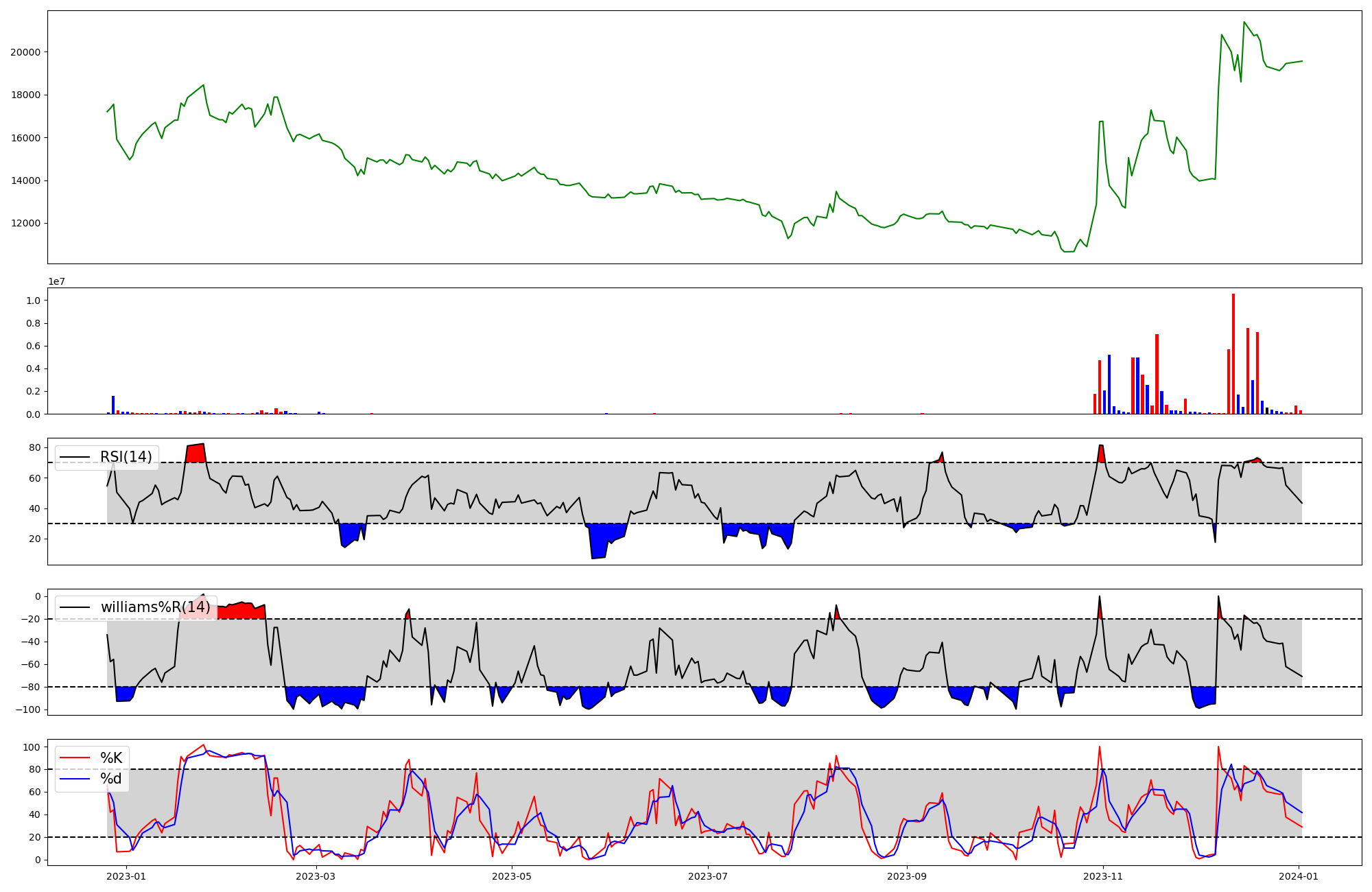1372x892 pixels.
Task: Click the 2023-07 date tick label
Action: 707,876
